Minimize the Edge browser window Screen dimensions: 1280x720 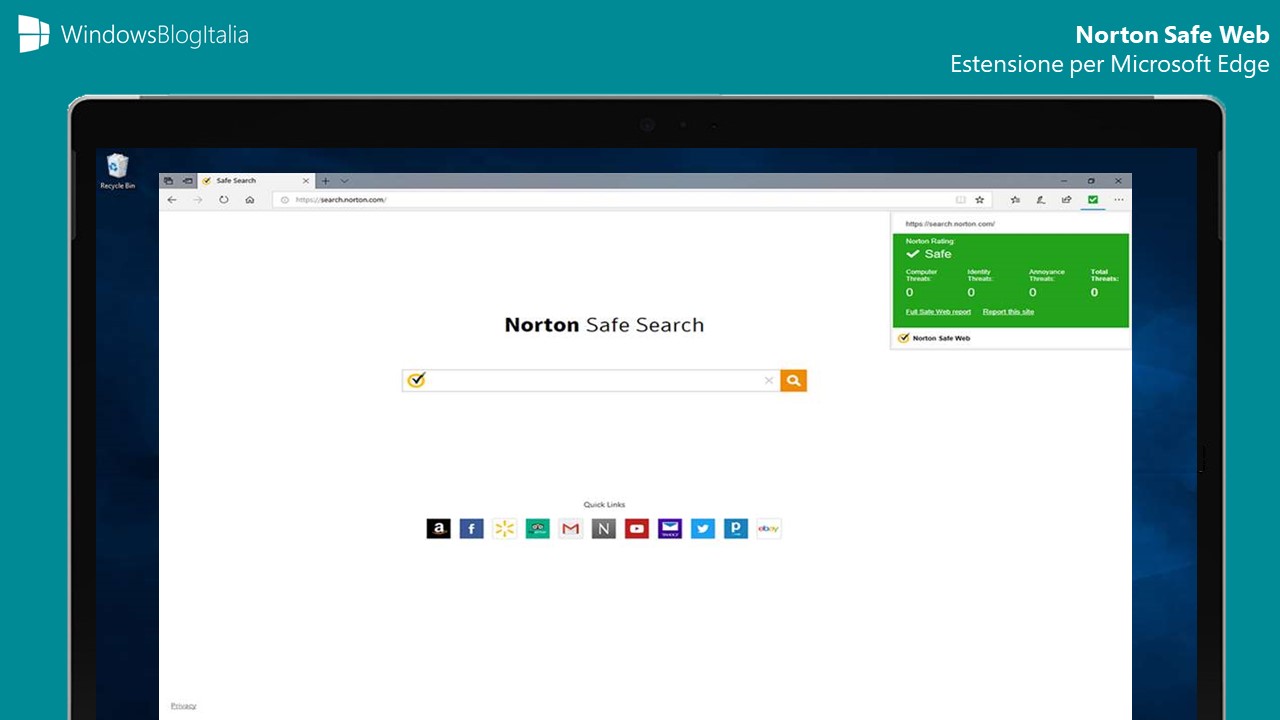[x=1063, y=181]
